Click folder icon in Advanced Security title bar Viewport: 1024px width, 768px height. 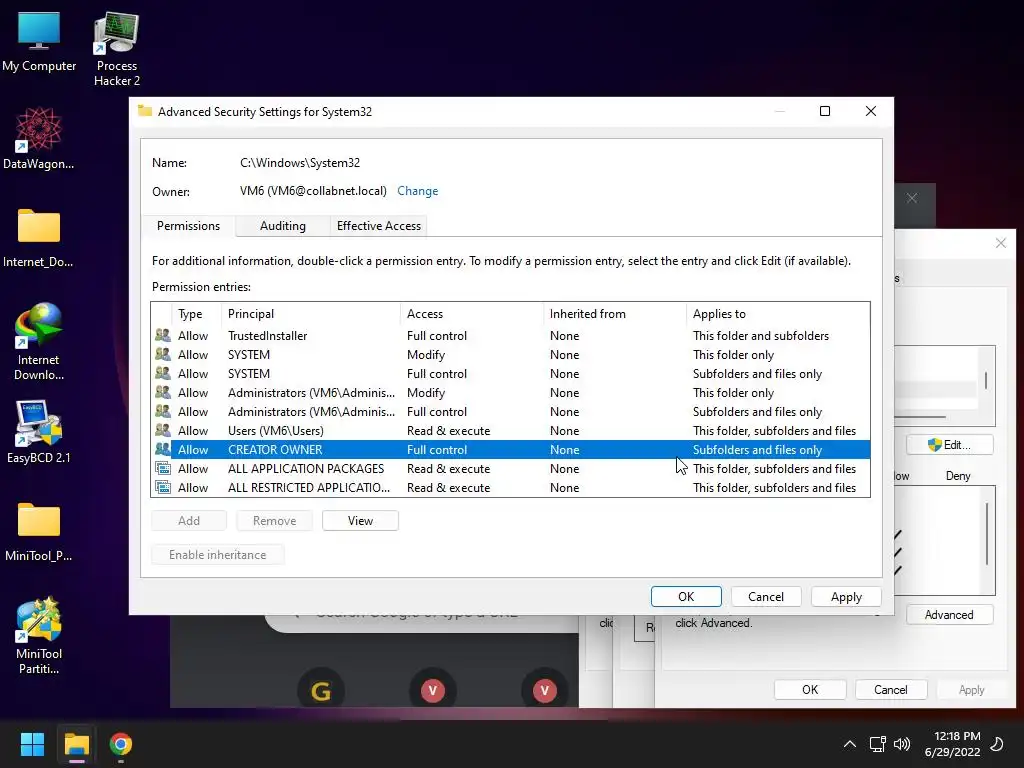point(145,111)
